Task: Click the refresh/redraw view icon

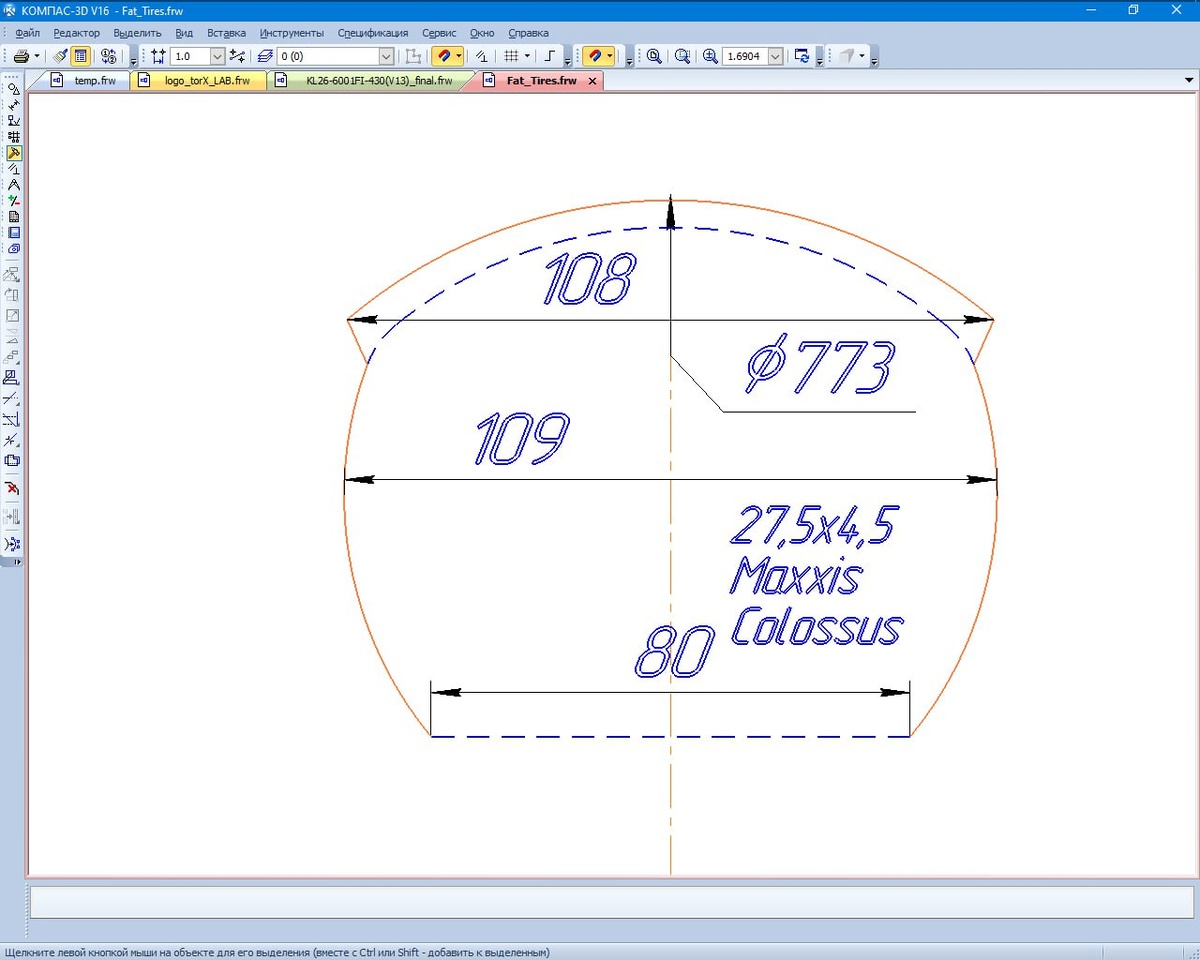Action: point(801,56)
